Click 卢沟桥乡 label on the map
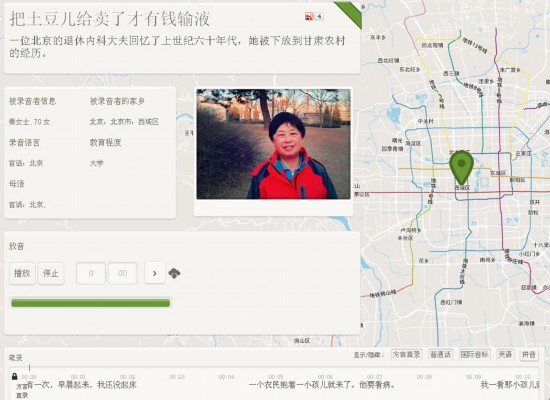This screenshot has width=550, height=400. (411, 230)
